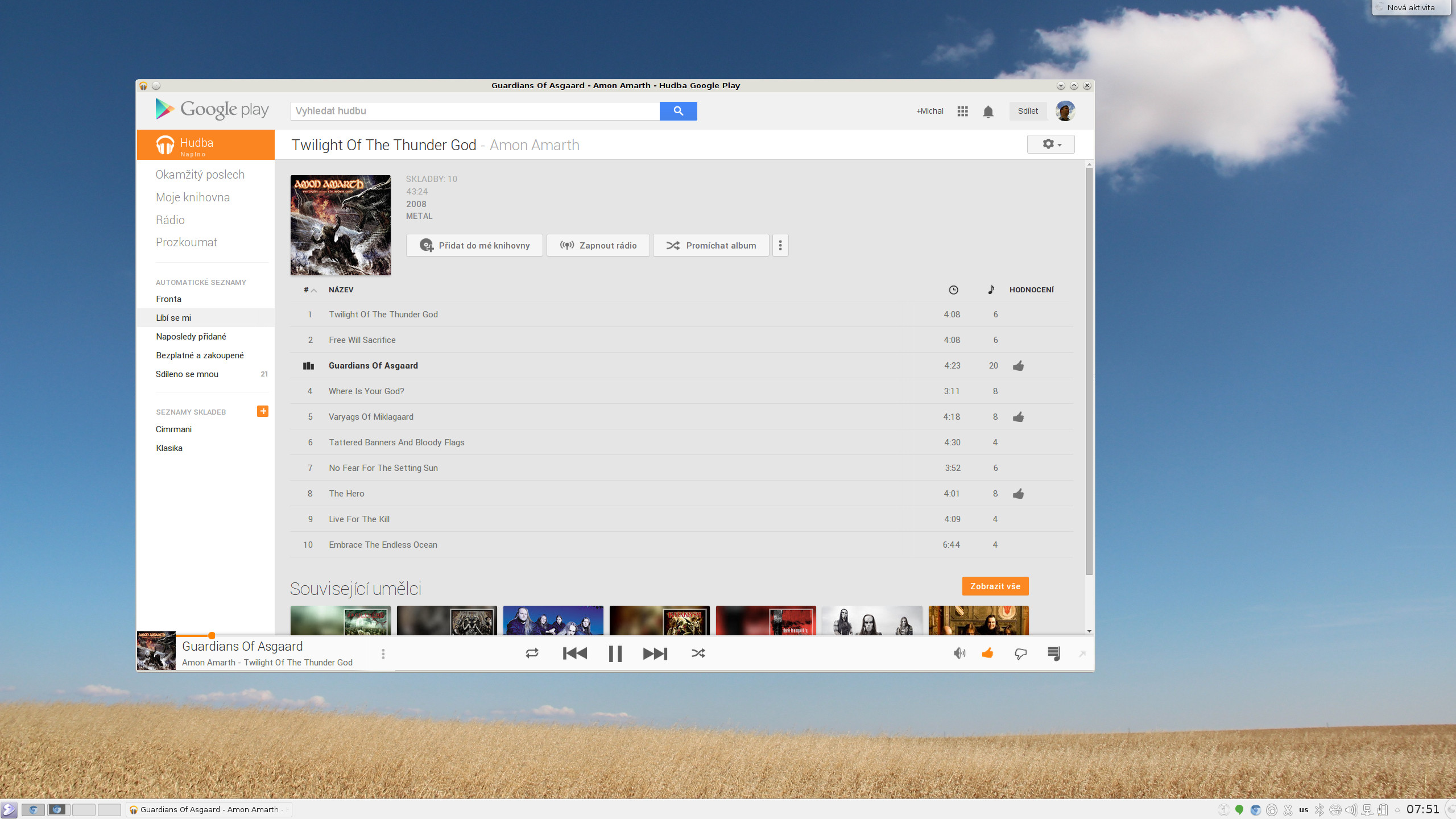Skip to previous track
This screenshot has width=1456, height=819.
tap(574, 653)
